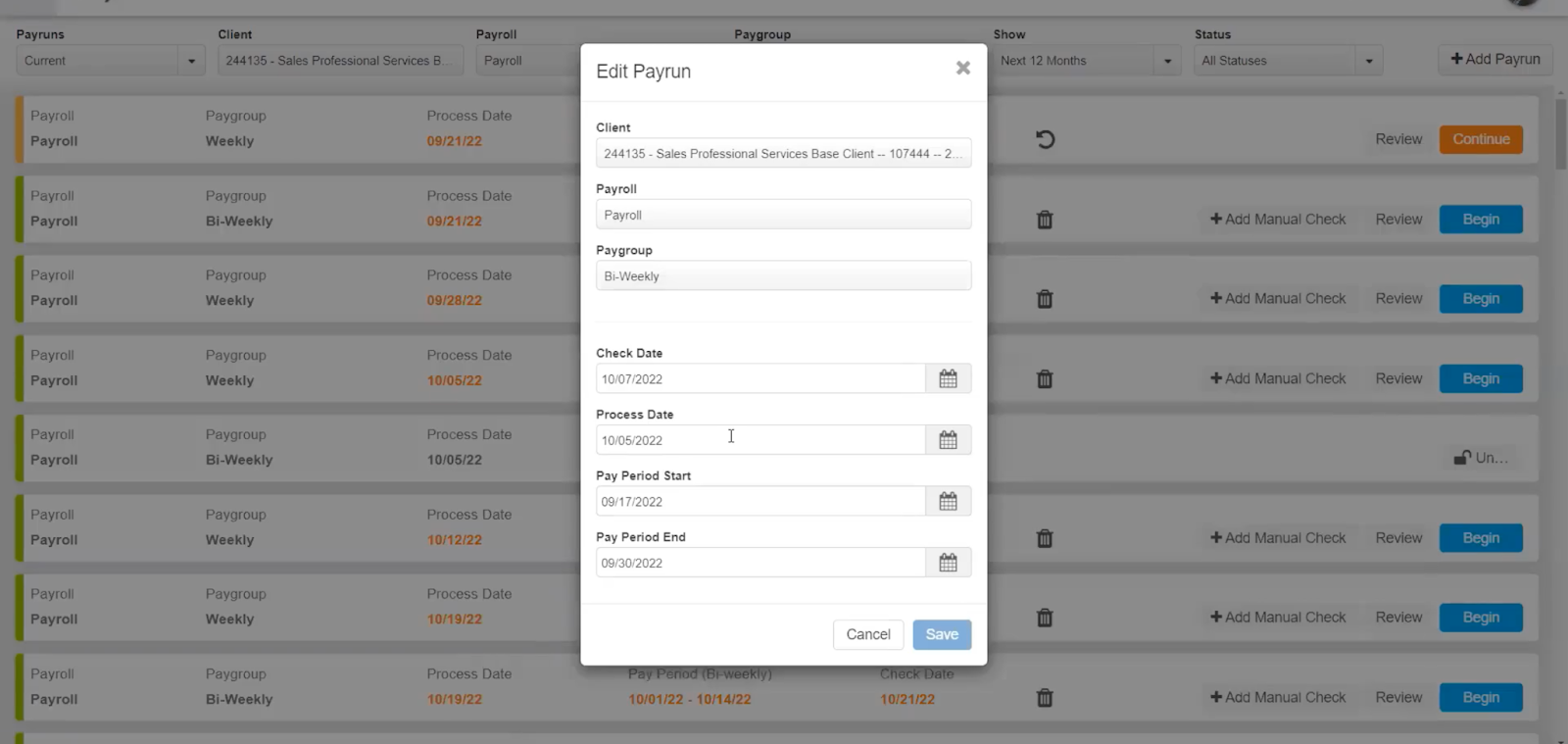Add Manual Check to 10/12/22 Weekly payrun

(1278, 538)
